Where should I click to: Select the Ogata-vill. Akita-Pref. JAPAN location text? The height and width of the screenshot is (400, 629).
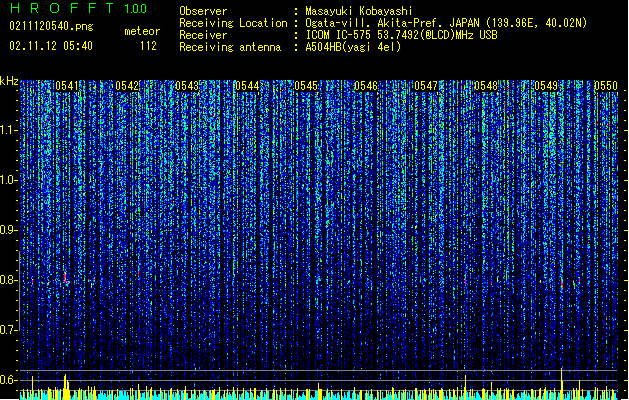[446, 23]
